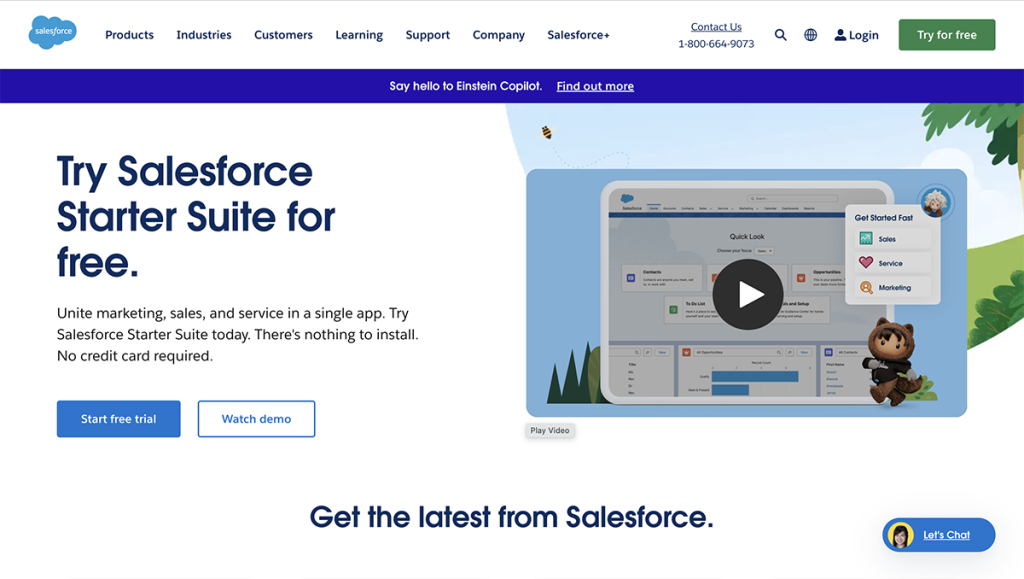The width and height of the screenshot is (1024, 579).
Task: Click the Start free trial button
Action: point(118,419)
